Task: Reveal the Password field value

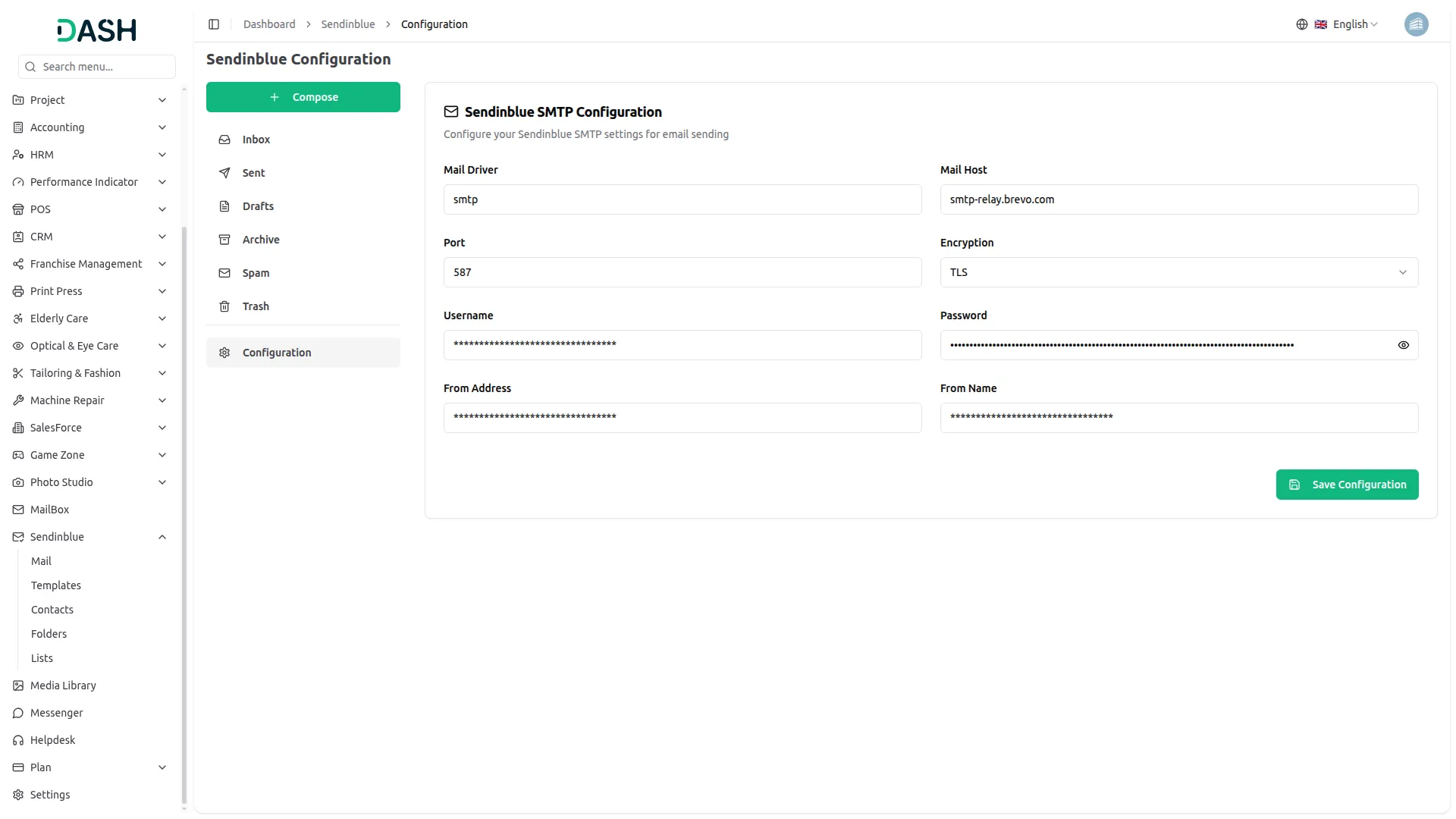Action: point(1403,345)
